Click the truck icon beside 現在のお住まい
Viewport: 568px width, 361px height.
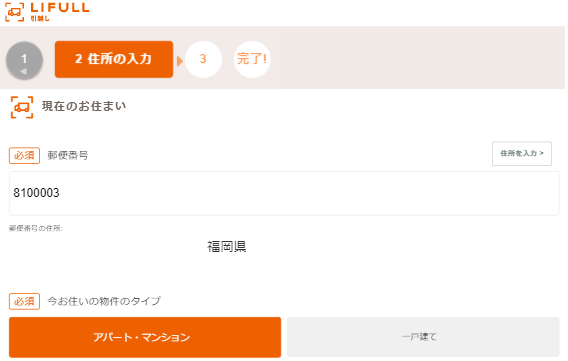point(22,107)
